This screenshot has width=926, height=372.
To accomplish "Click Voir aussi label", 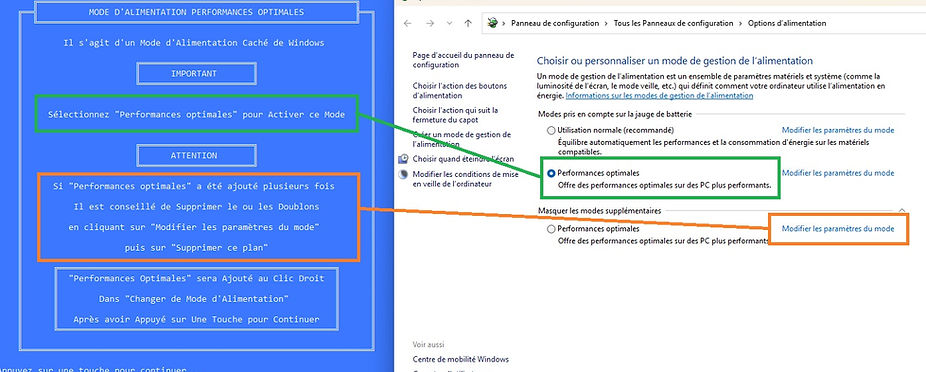I will 428,344.
